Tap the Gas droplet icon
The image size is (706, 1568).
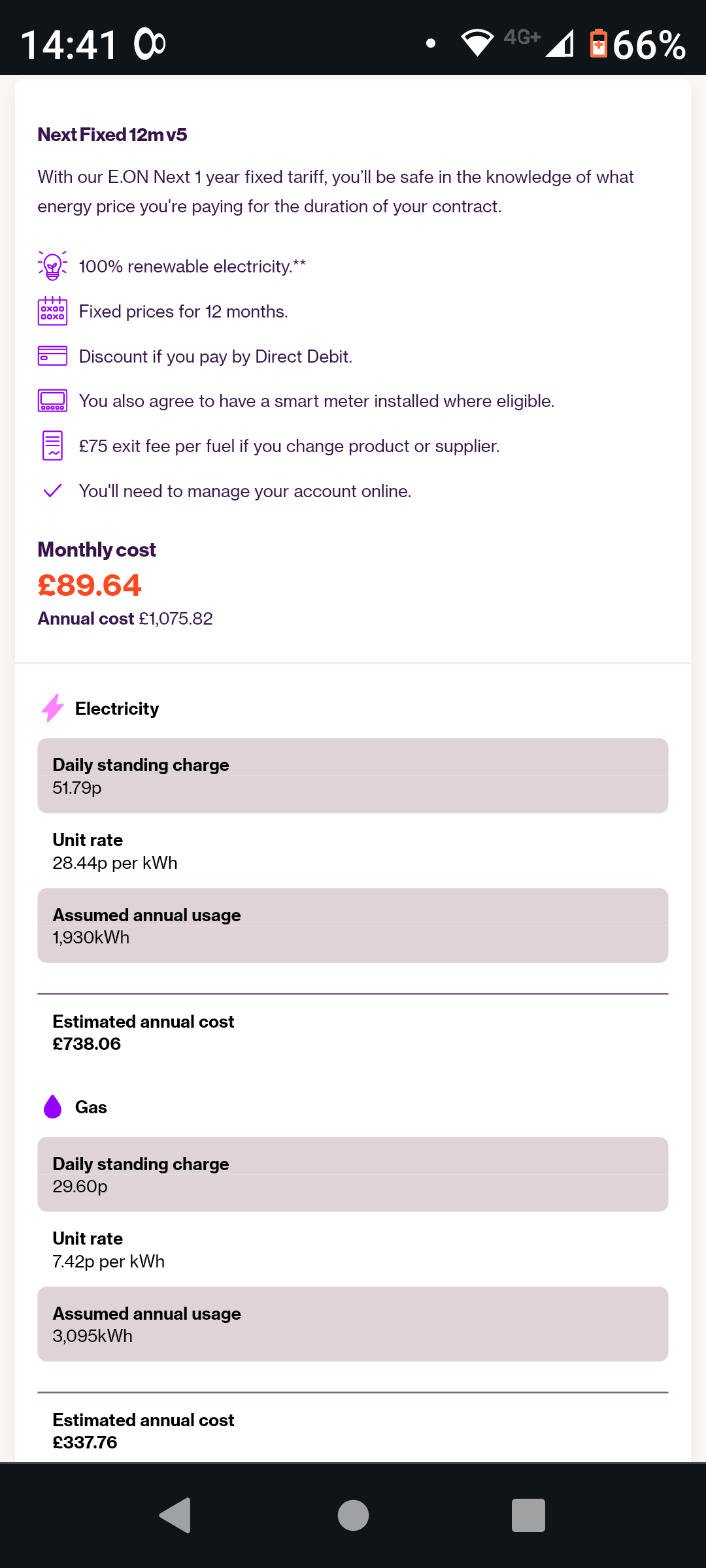(53, 1107)
